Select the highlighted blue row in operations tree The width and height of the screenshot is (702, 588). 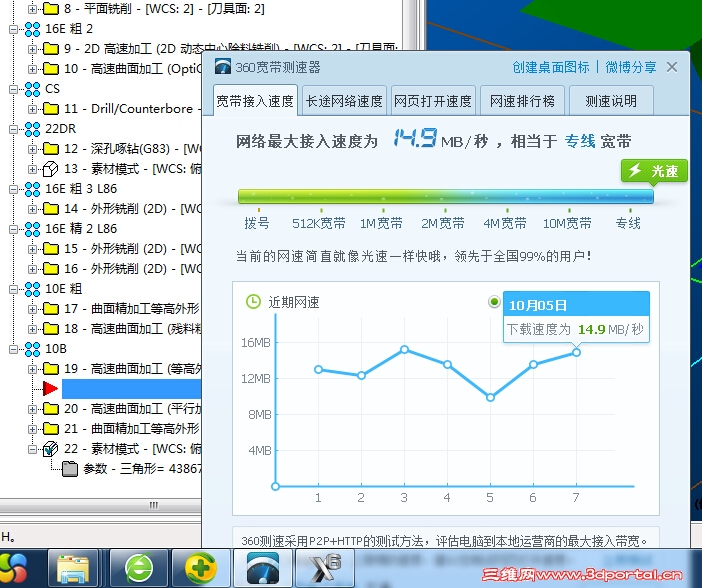(x=132, y=389)
